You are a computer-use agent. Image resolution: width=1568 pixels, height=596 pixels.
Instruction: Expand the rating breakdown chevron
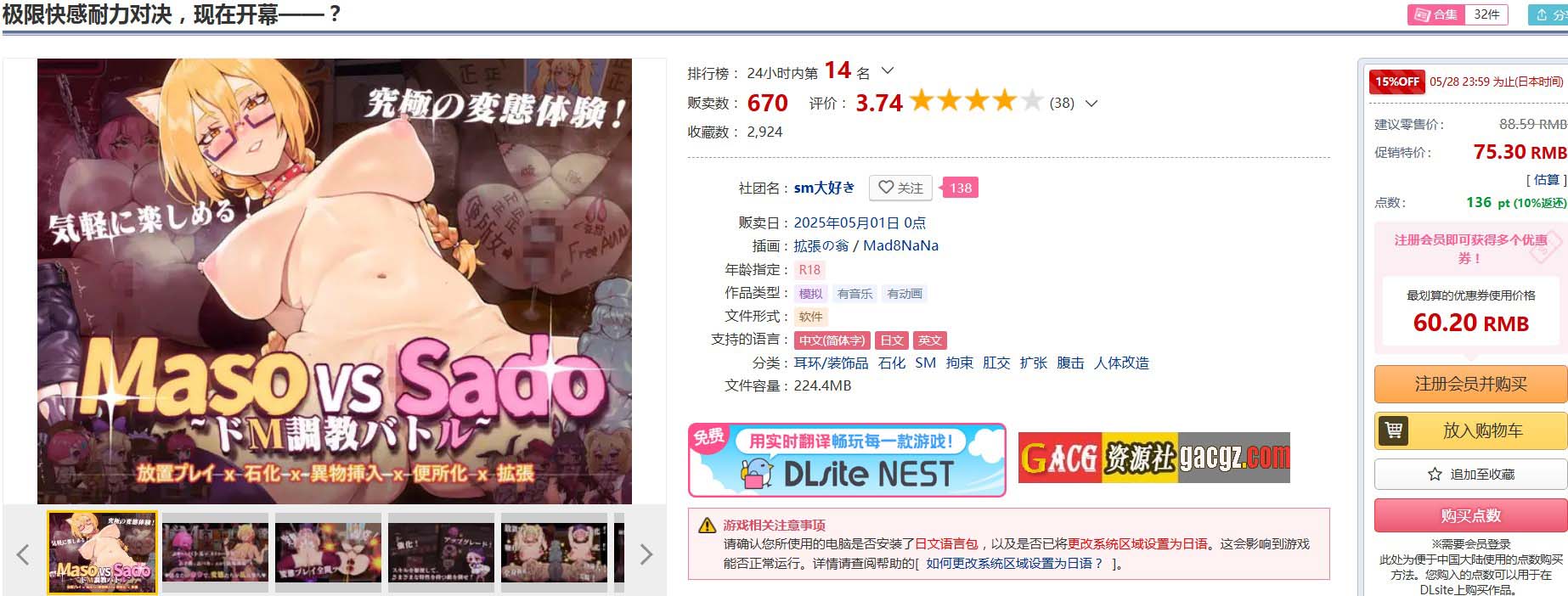(x=1091, y=104)
